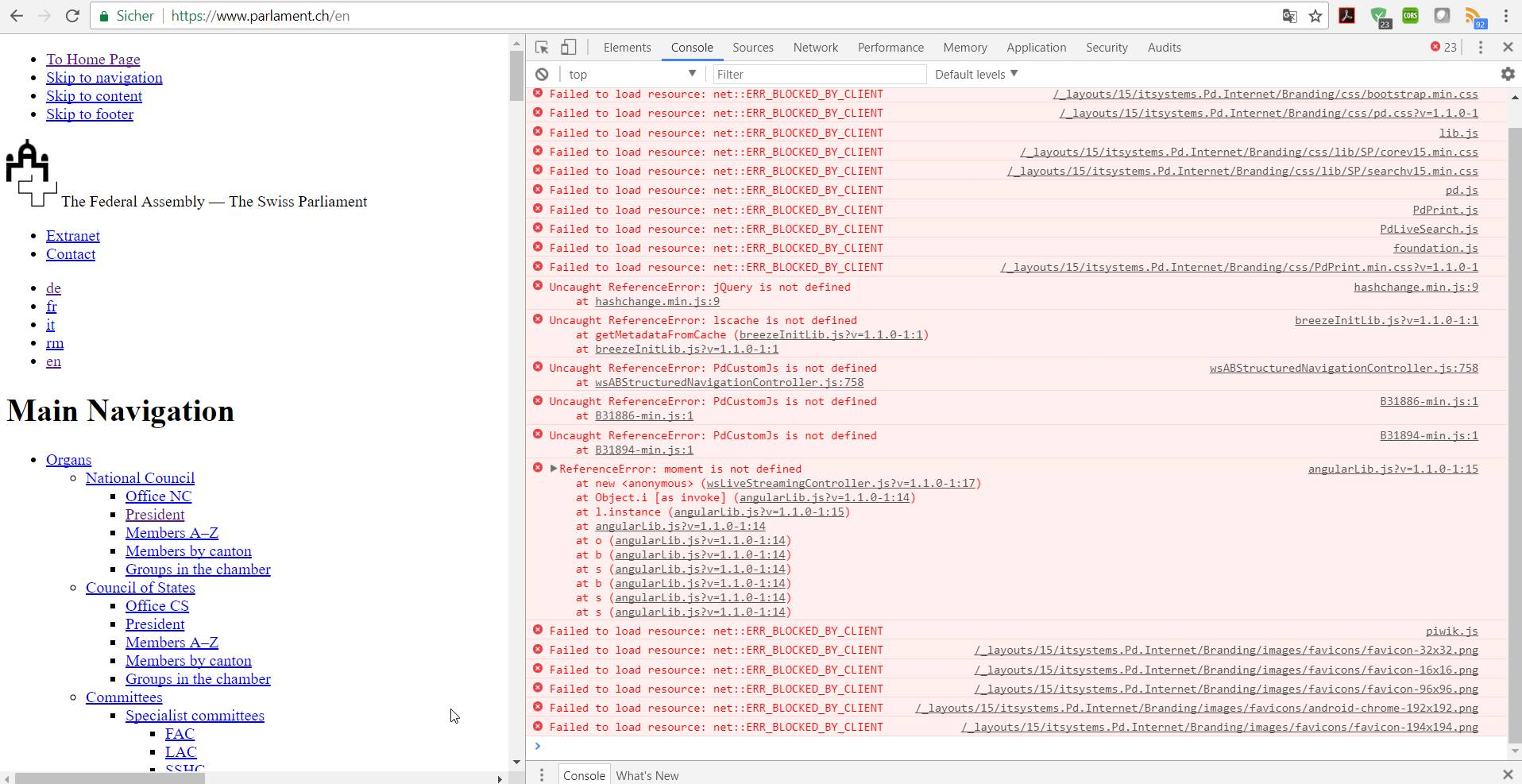Select the inspect element tool
The image size is (1522, 784).
click(x=541, y=47)
